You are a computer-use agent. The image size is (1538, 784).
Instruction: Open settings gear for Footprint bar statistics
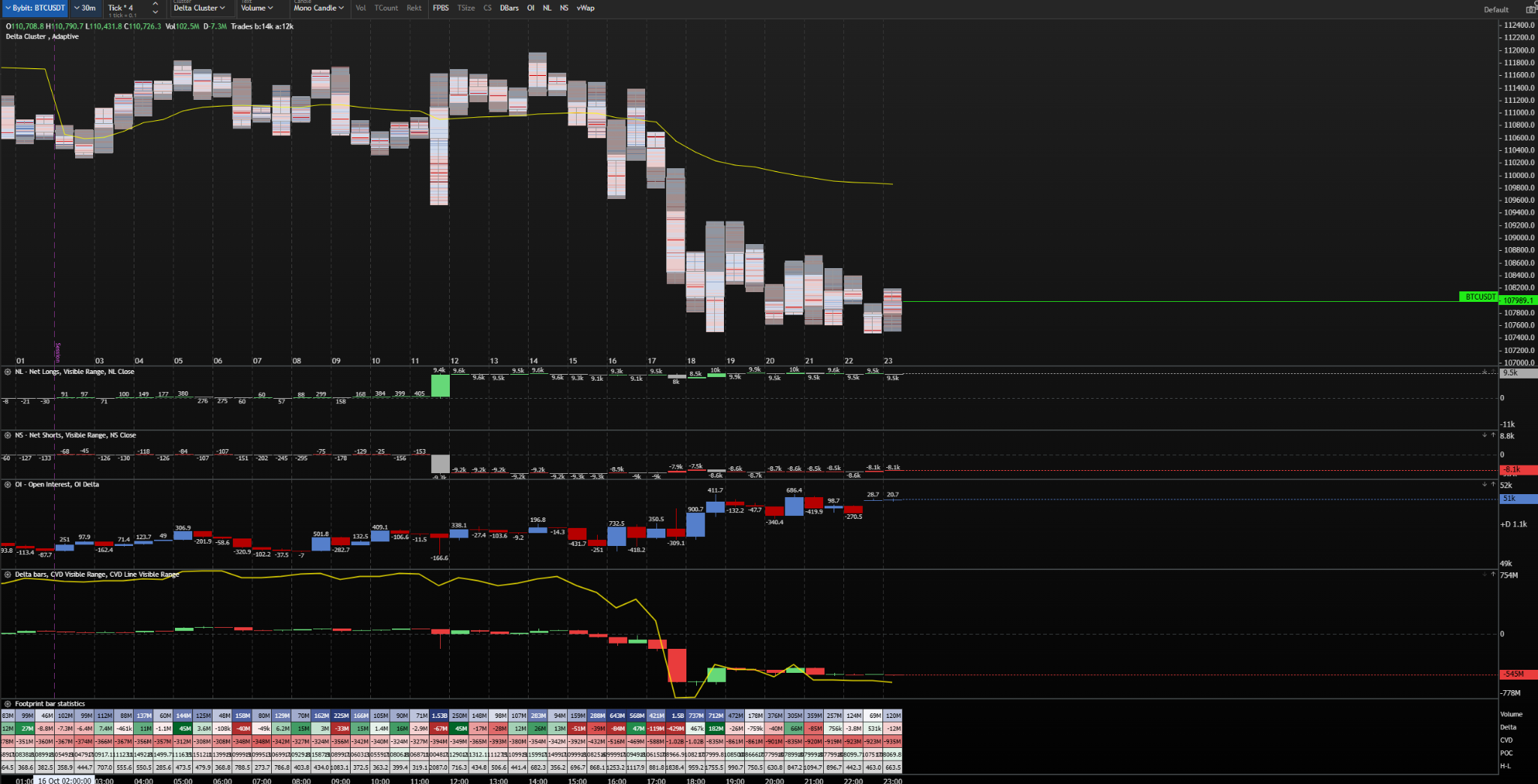(8, 704)
